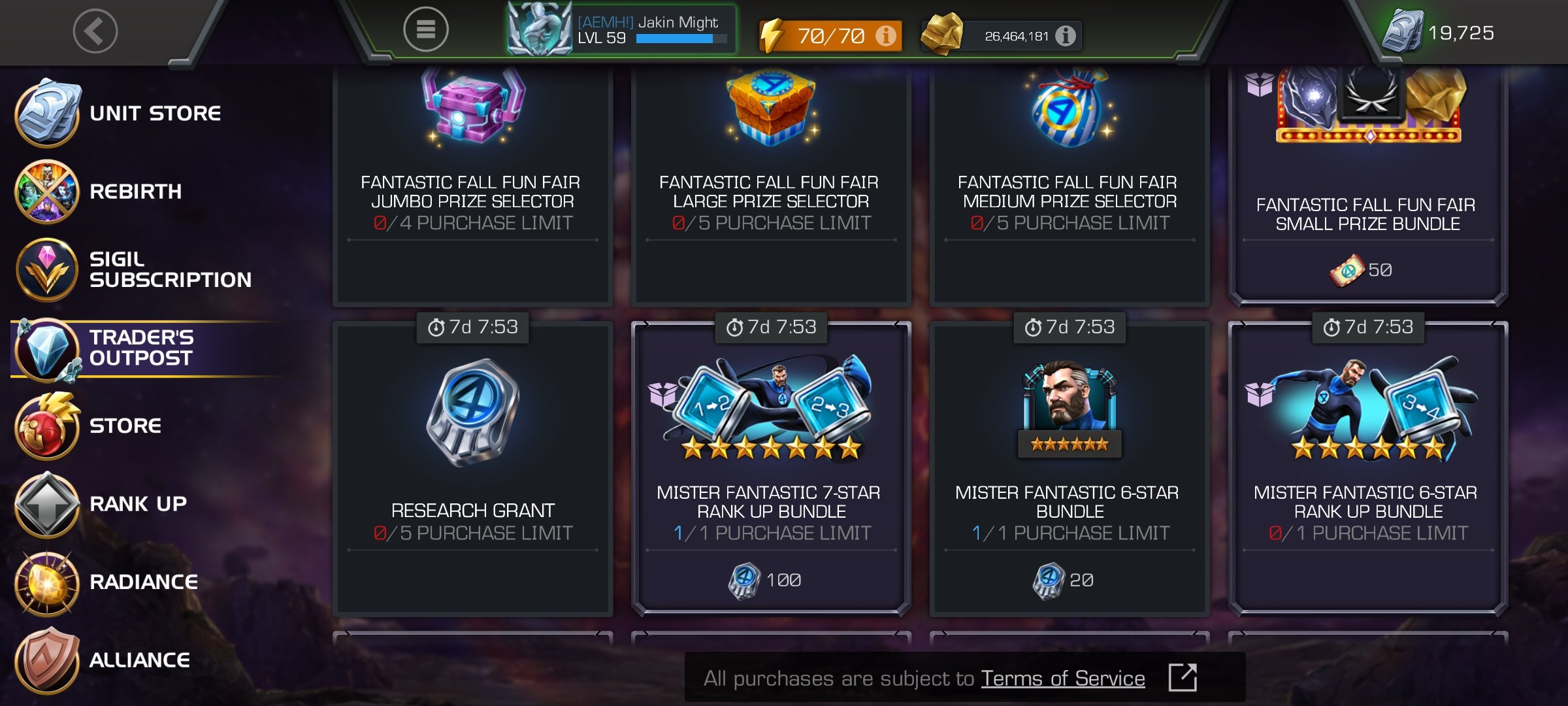The width and height of the screenshot is (1568, 706).
Task: Tap the energy info icon
Action: pos(885,35)
